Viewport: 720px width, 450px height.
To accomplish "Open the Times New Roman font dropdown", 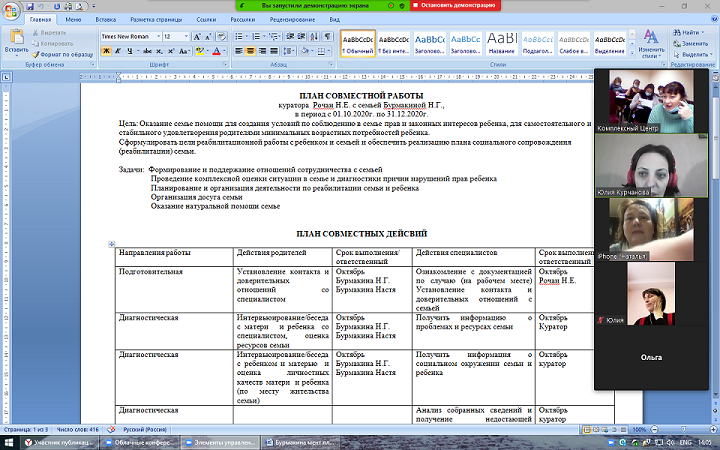I will pos(158,36).
